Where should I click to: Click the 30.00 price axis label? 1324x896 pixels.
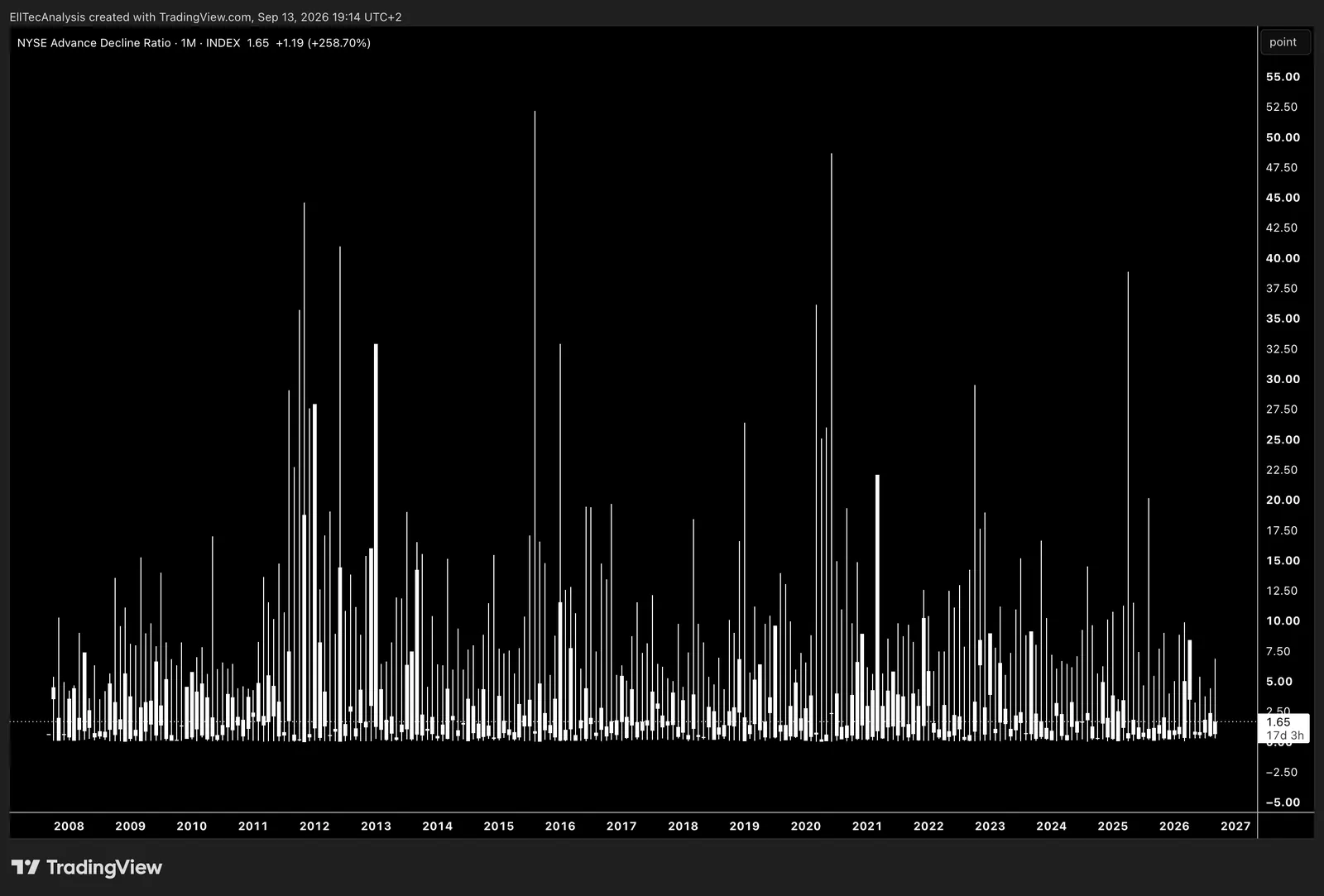pyautogui.click(x=1283, y=379)
